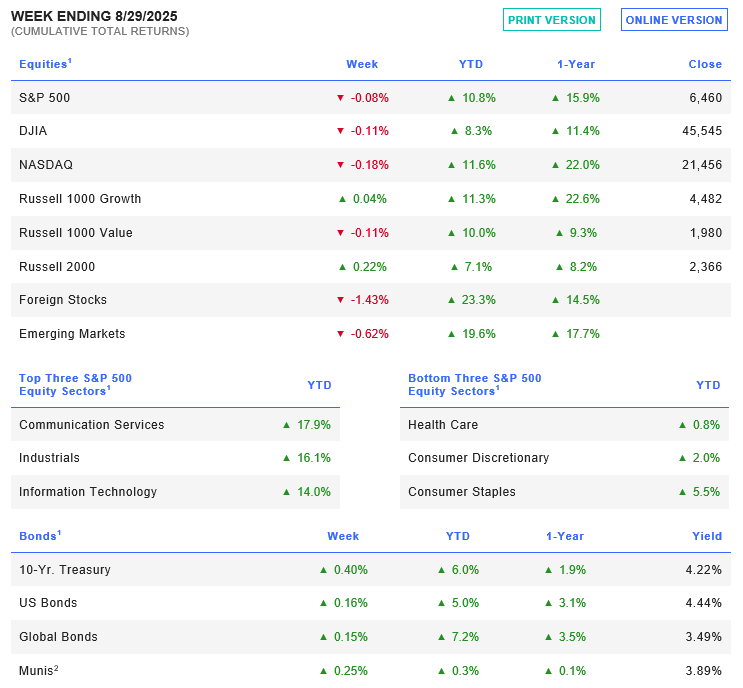
Task: Click Emerging Markets weekly -0.62%
Action: 370,334
